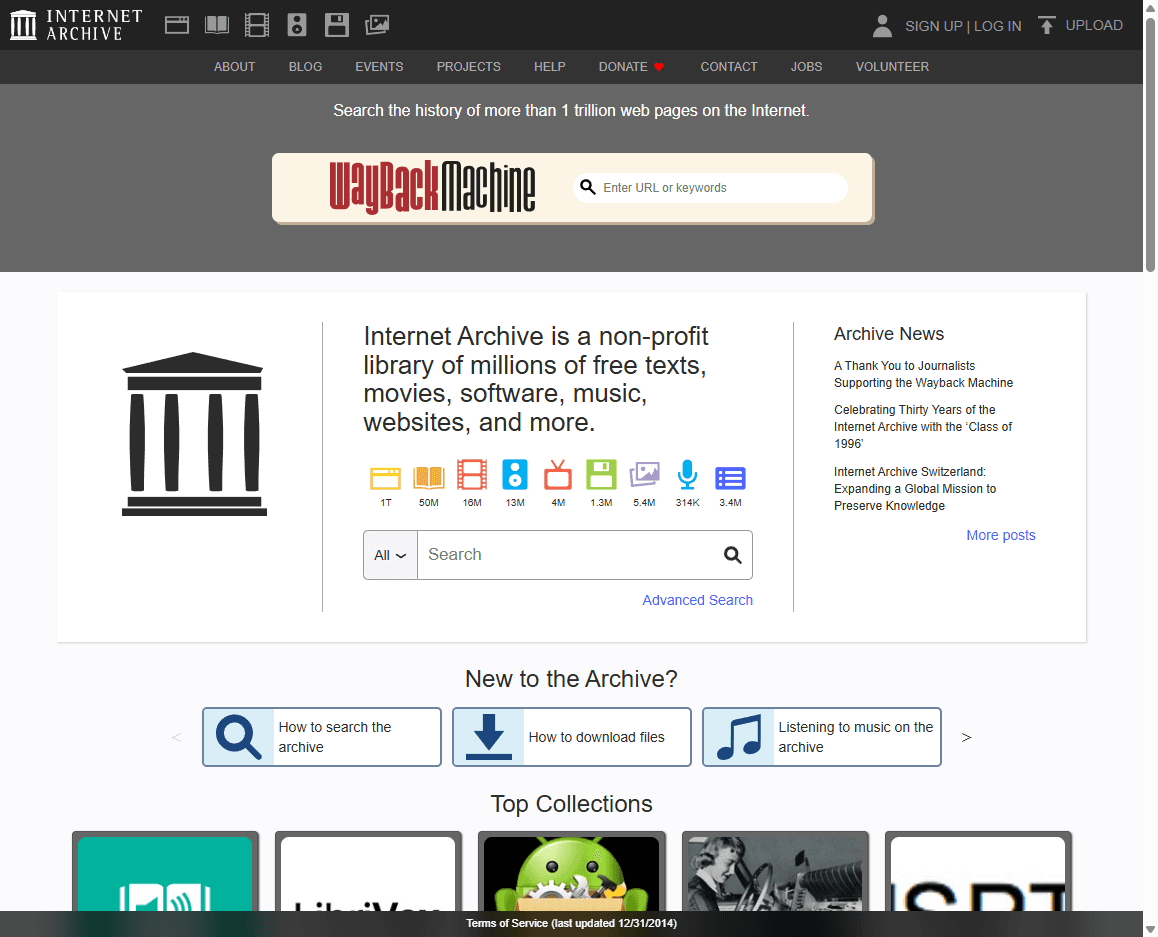Open Web section icon in top bar

pos(177,25)
